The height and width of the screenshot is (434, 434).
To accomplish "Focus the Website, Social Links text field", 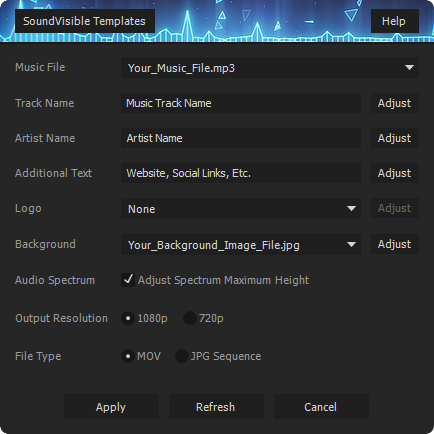I will pos(241,173).
